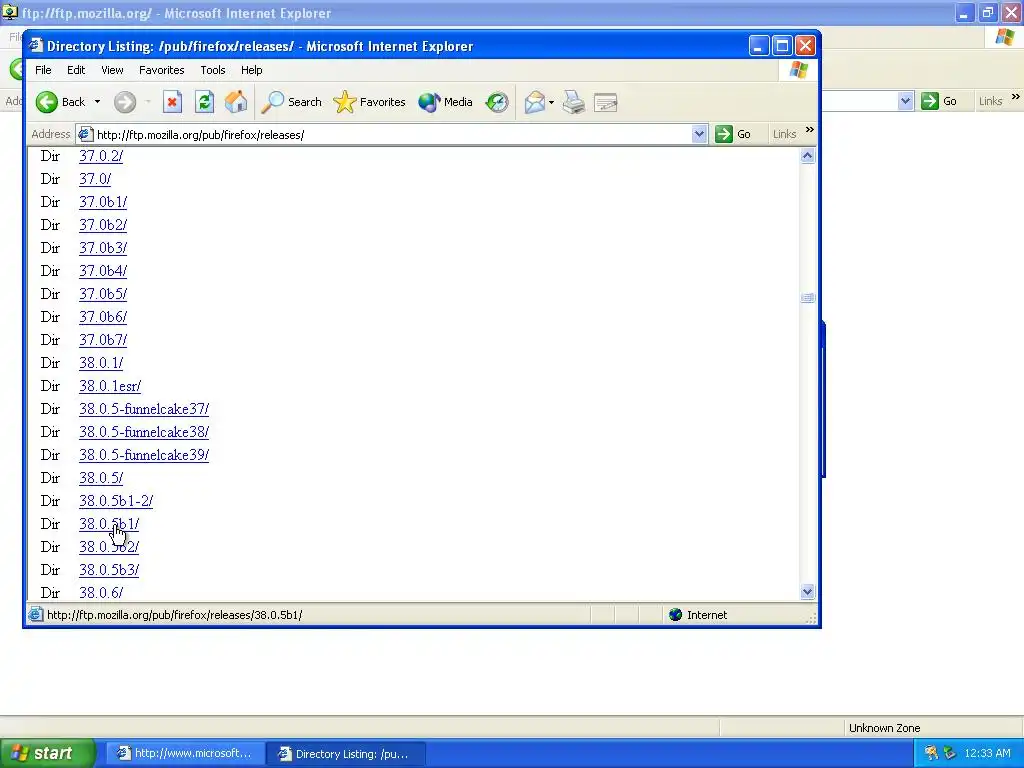Expand the Mail dropdown arrow

[x=552, y=103]
